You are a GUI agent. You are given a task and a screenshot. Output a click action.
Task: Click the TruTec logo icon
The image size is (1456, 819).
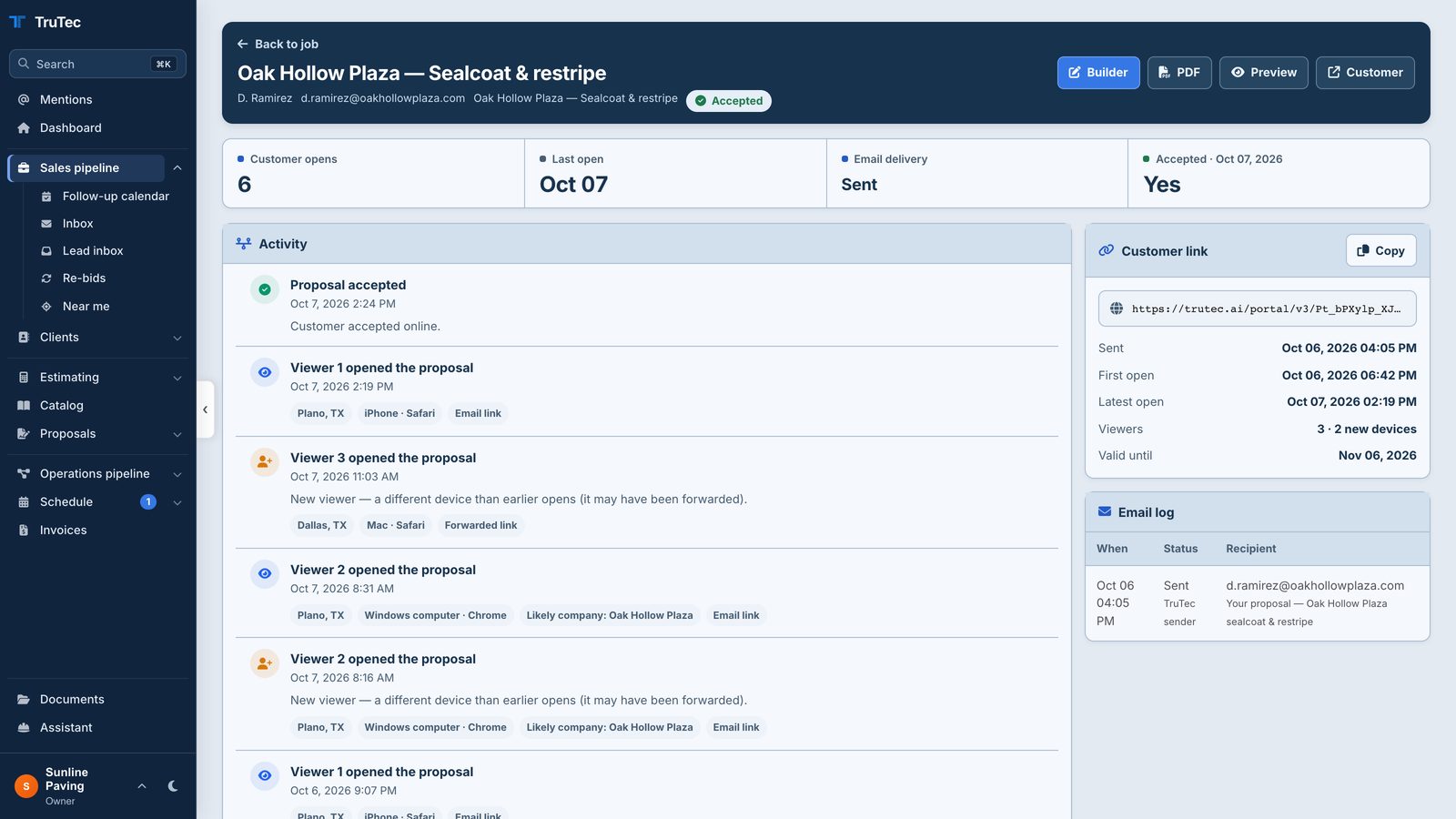(17, 22)
